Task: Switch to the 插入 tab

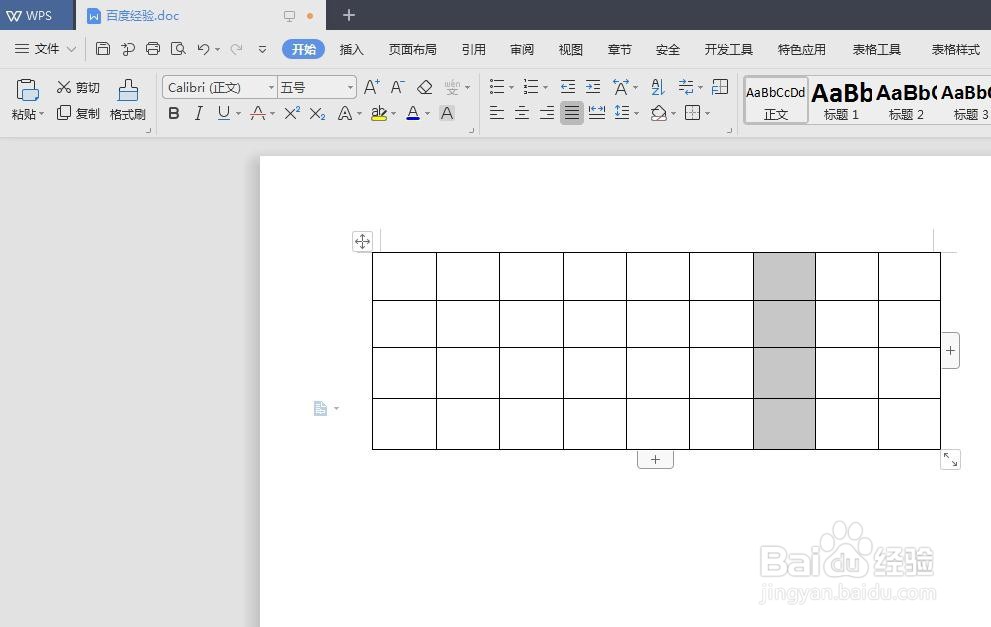Action: coord(351,49)
